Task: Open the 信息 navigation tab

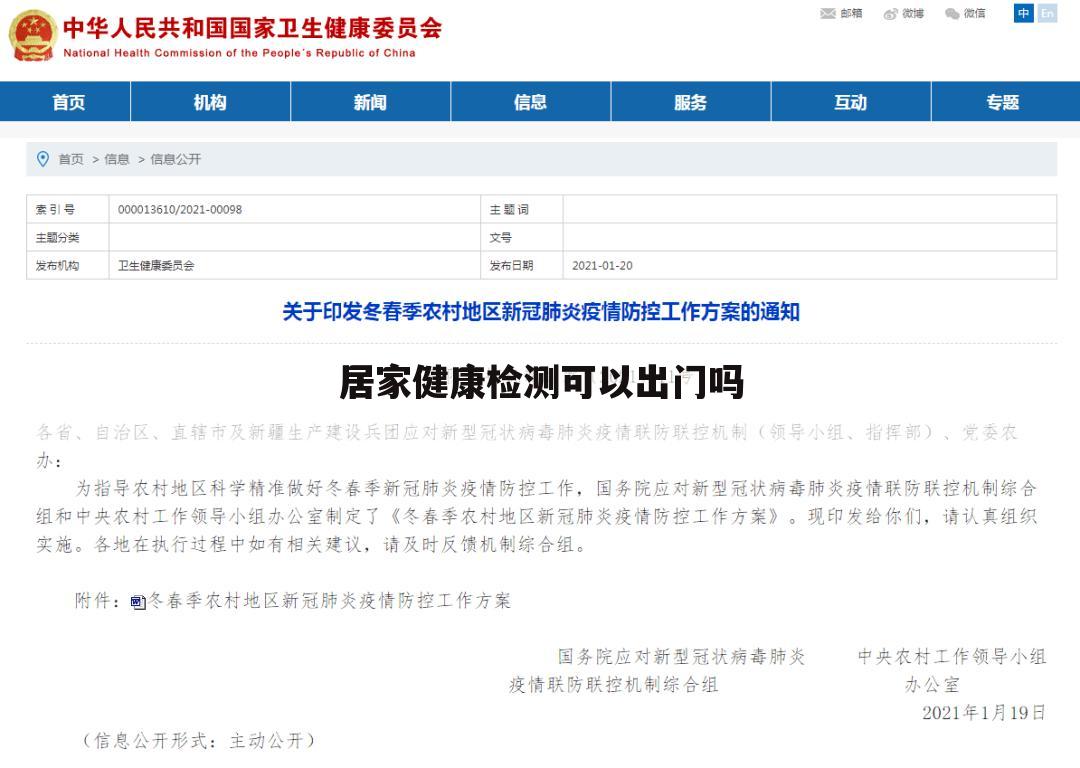Action: [530, 102]
